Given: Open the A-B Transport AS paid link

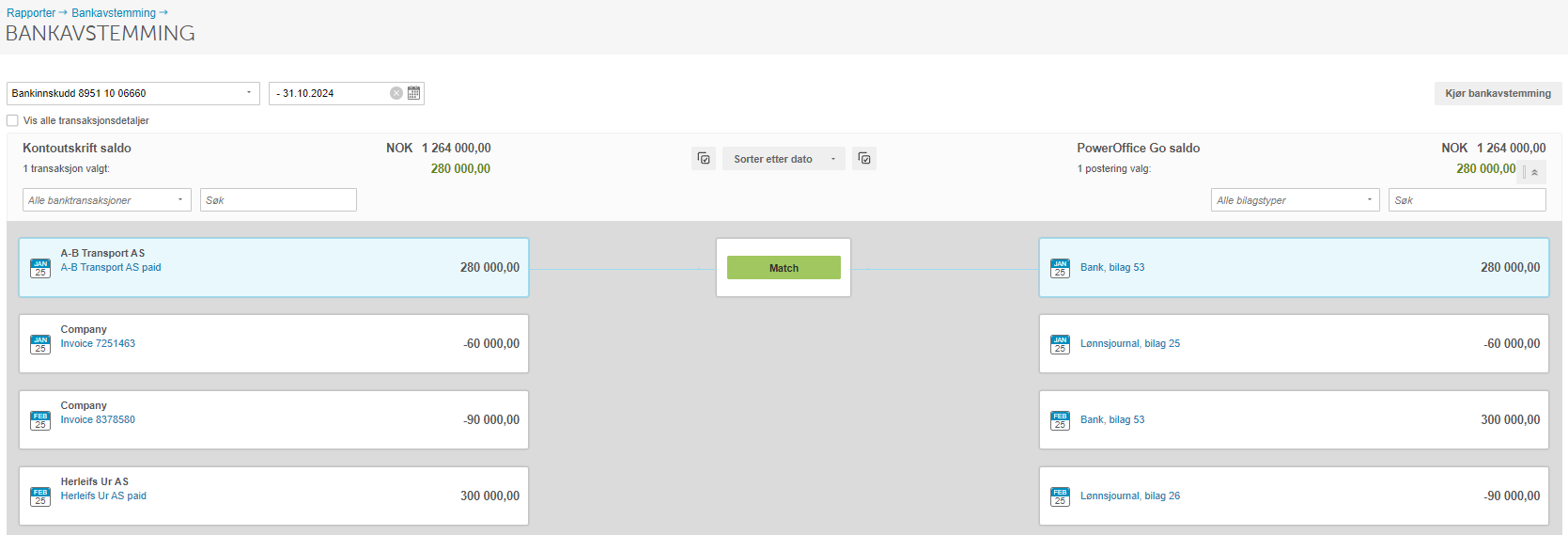Looking at the screenshot, I should pos(111,267).
